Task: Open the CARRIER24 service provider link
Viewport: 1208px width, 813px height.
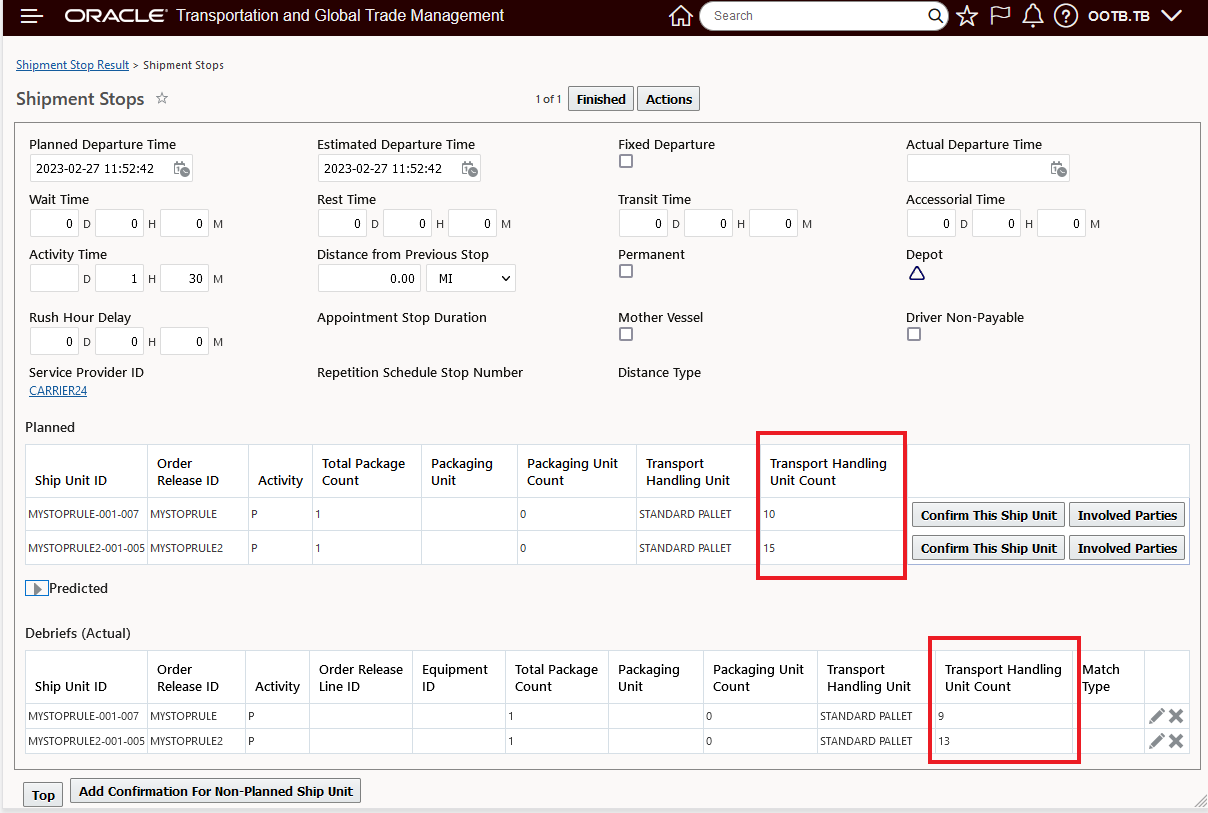Action: pyautogui.click(x=58, y=391)
